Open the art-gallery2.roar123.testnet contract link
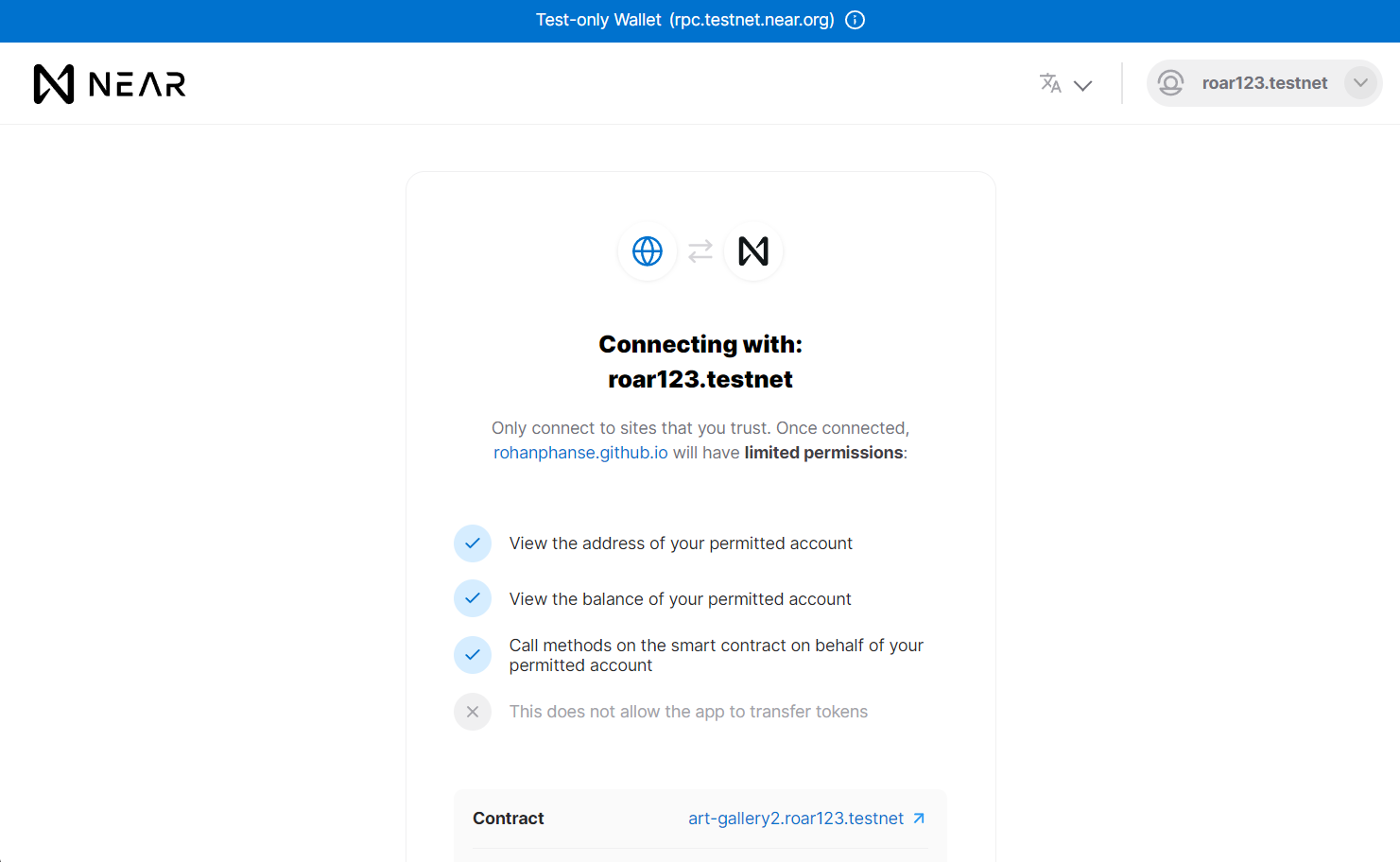The width and height of the screenshot is (1400, 862). (796, 819)
